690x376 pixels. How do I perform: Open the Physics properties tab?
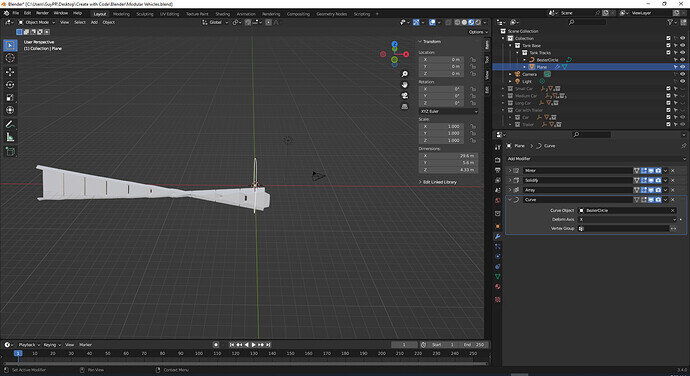tap(497, 256)
